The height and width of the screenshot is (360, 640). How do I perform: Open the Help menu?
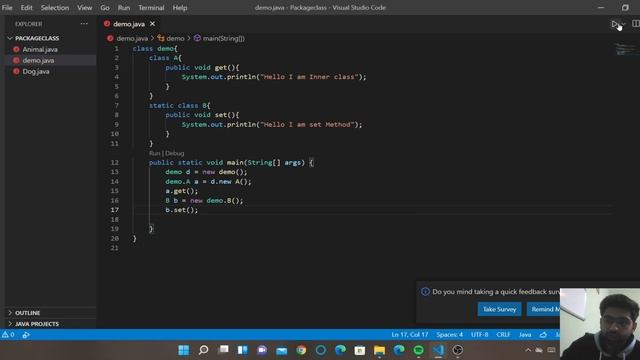coord(180,7)
